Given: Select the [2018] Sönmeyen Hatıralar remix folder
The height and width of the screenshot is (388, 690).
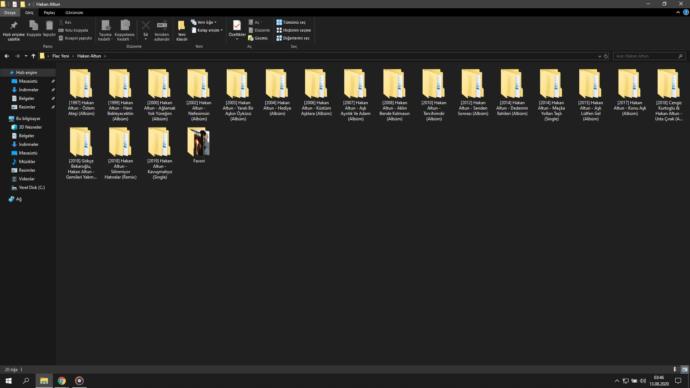Looking at the screenshot, I should pos(120,154).
